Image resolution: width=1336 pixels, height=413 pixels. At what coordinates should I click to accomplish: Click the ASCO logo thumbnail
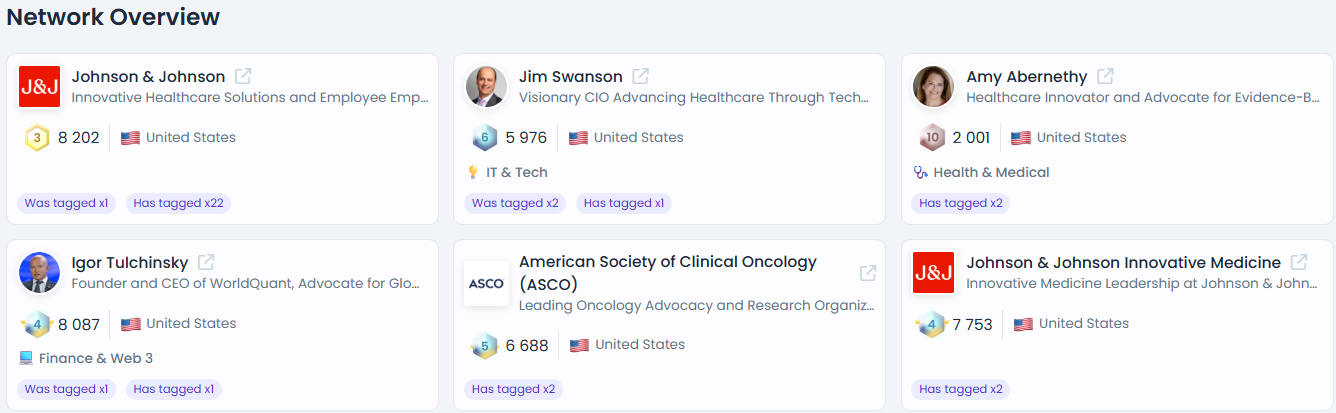coord(486,284)
